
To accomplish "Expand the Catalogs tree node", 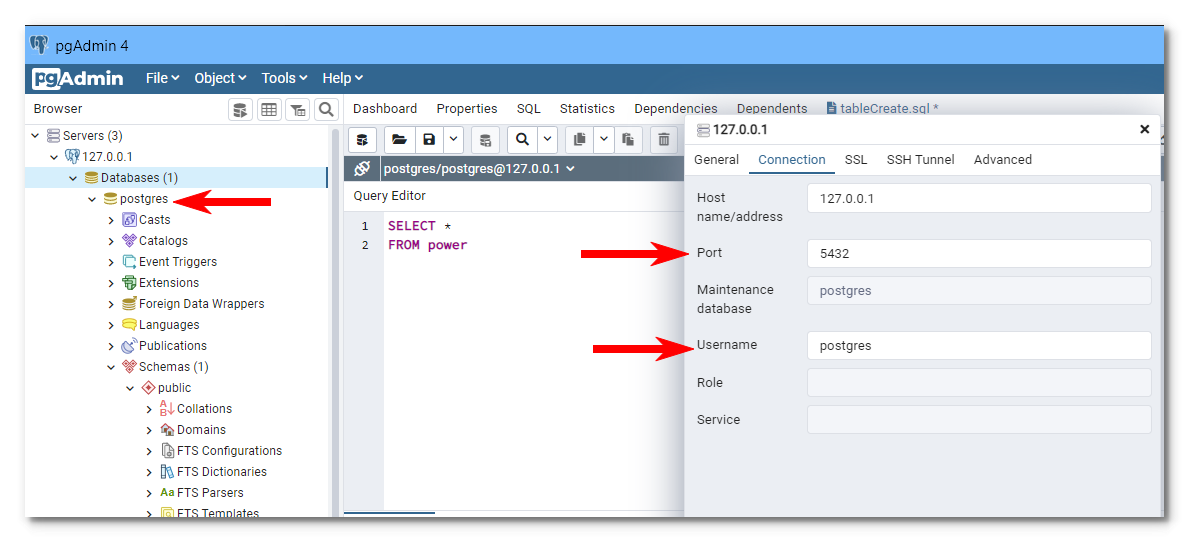I will coord(111,241).
